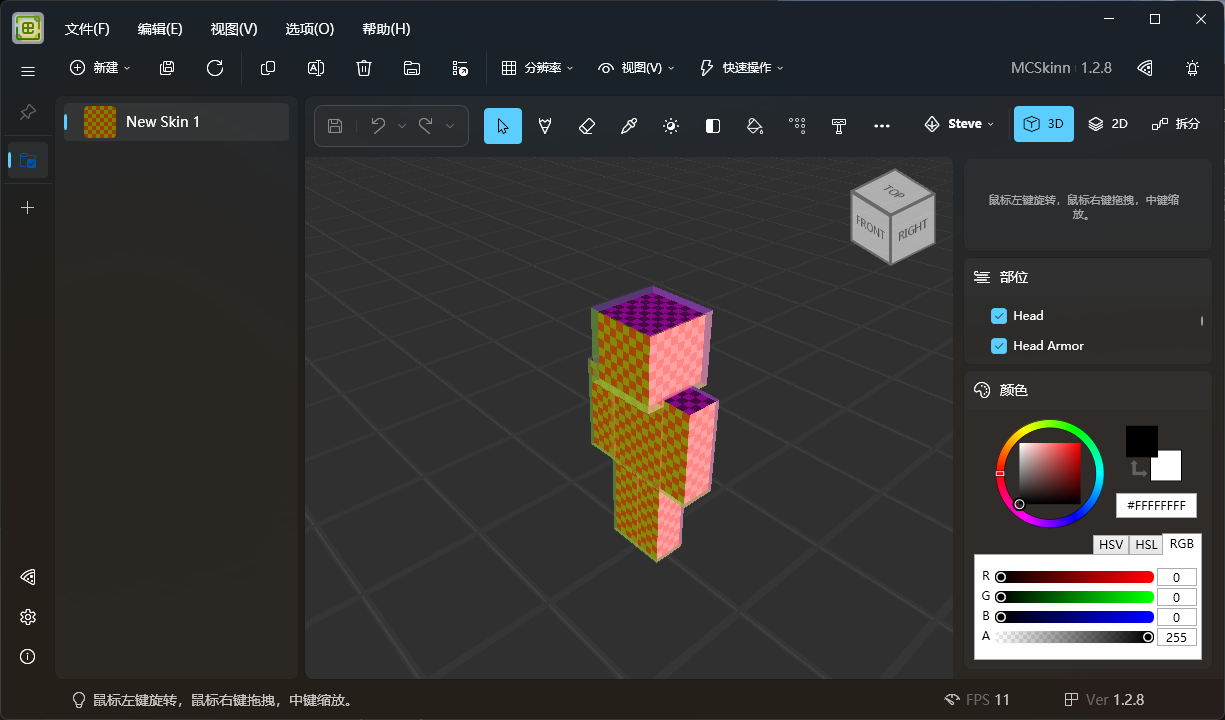Screen dimensions: 1225x720
Task: Click the alpha A channel slider
Action: 1075,637
